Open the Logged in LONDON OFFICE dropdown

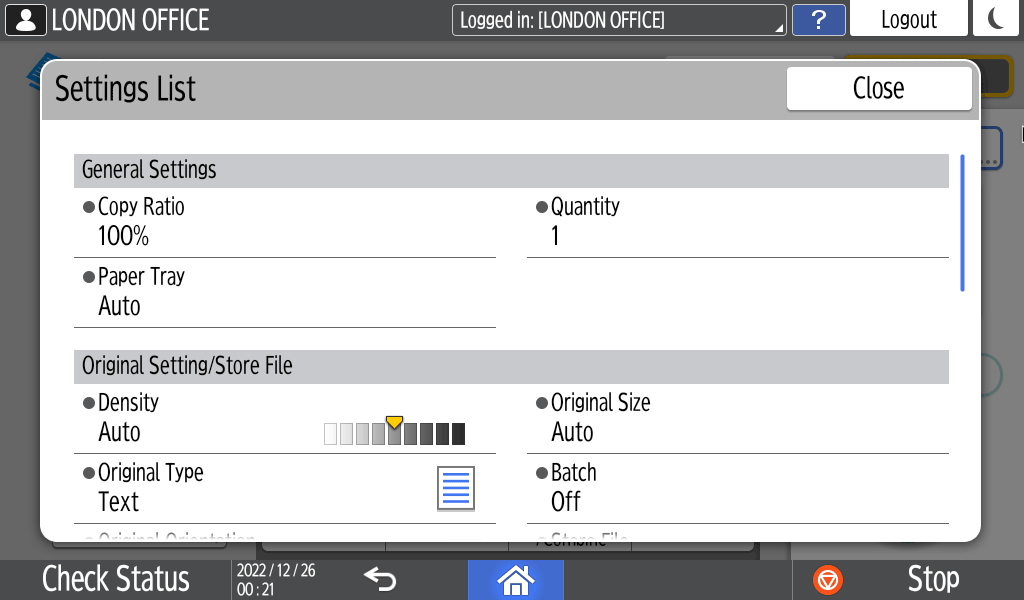pyautogui.click(x=619, y=19)
